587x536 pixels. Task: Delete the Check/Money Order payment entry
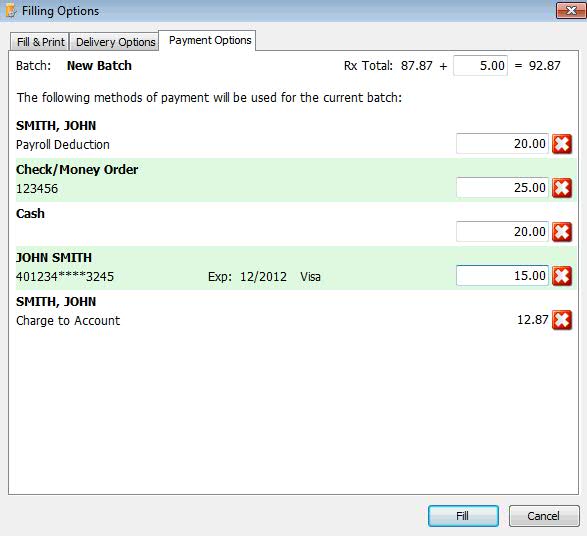pyautogui.click(x=562, y=188)
